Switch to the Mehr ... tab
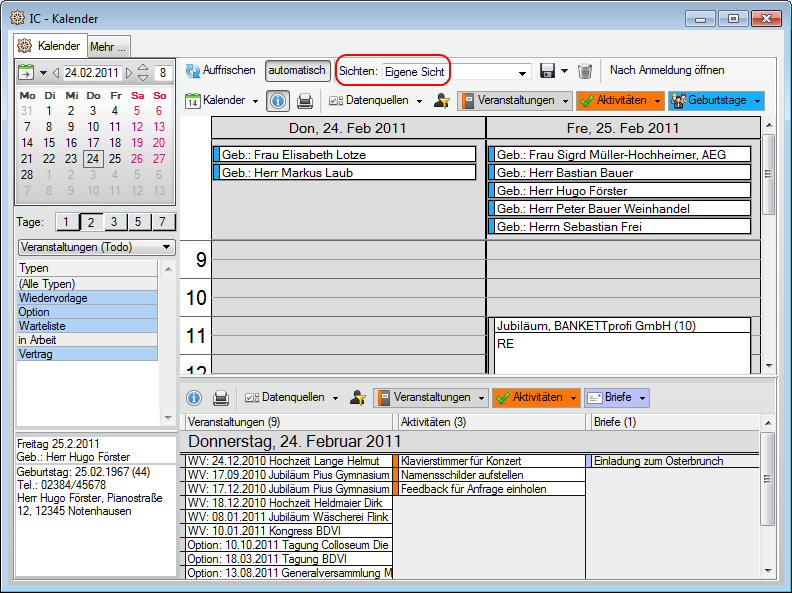Viewport: 792px width, 593px height. pos(107,46)
